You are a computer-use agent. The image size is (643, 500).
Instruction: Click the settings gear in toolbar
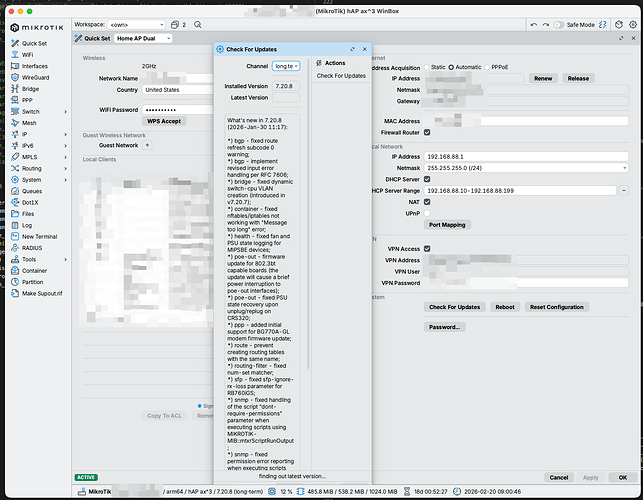click(x=633, y=25)
